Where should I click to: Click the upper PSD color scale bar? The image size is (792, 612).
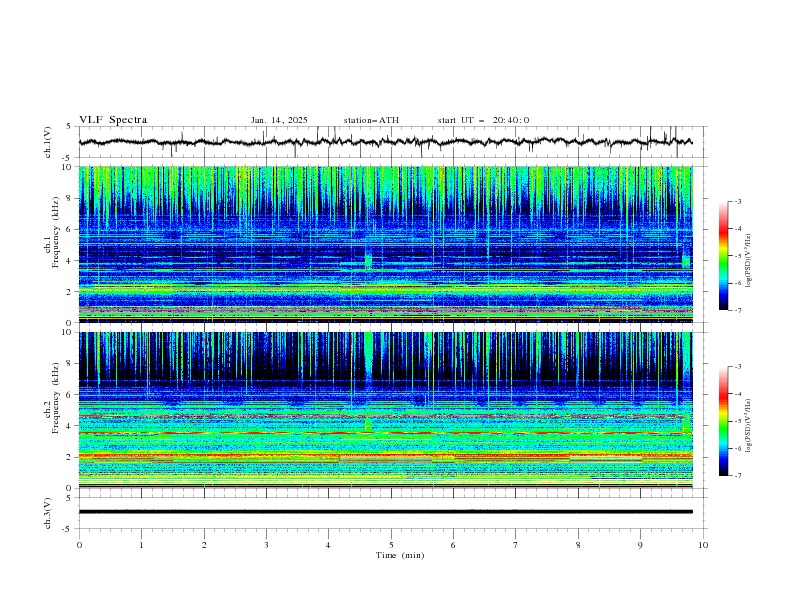723,256
